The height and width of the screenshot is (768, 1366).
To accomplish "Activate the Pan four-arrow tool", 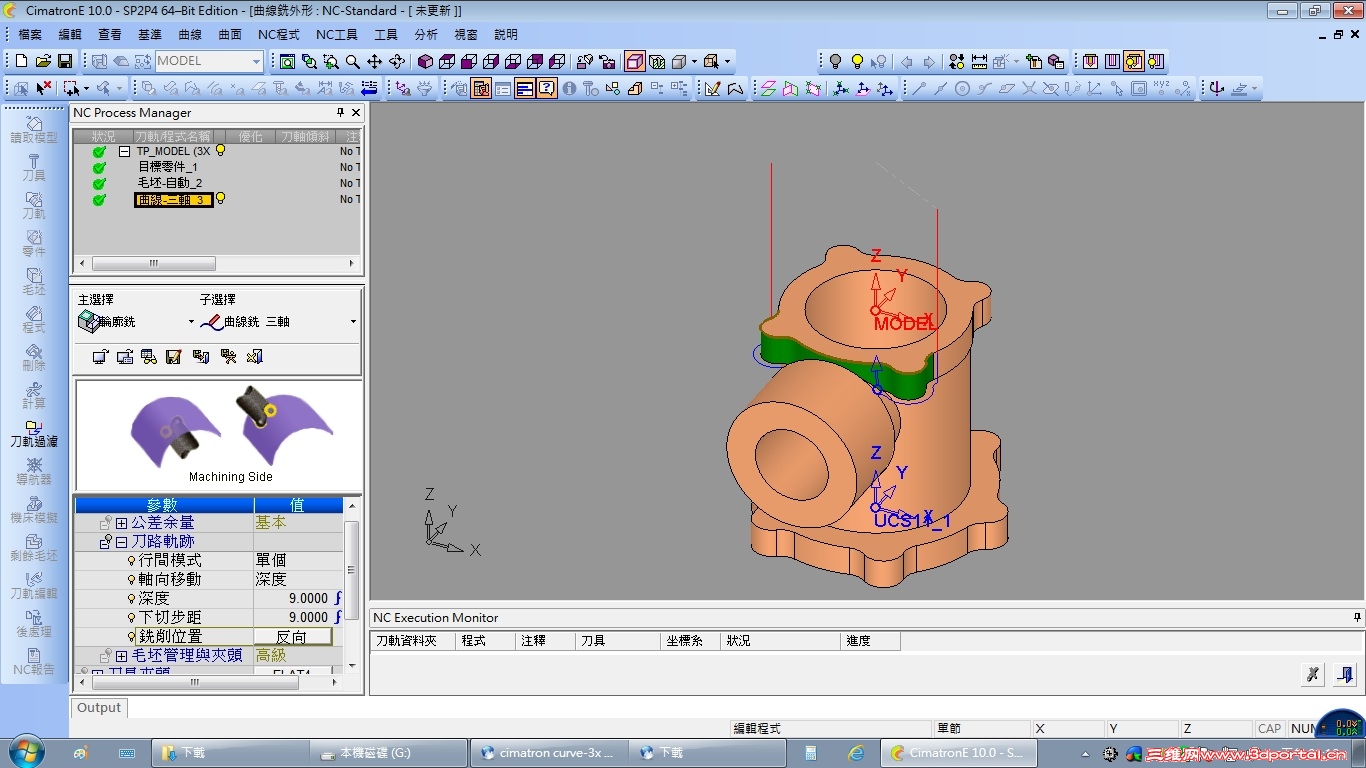I will (374, 61).
